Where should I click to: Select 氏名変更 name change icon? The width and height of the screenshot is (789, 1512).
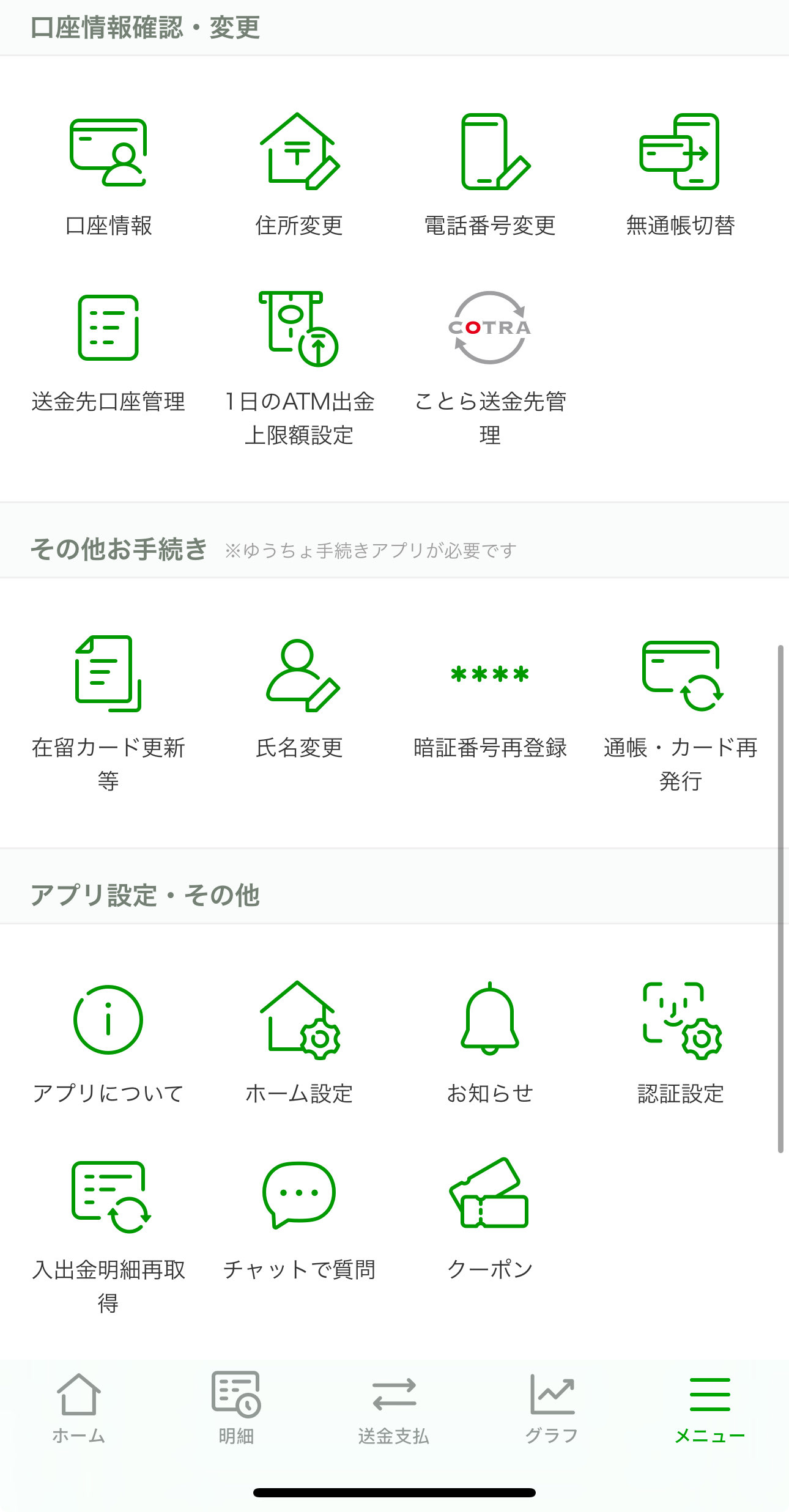tap(299, 675)
